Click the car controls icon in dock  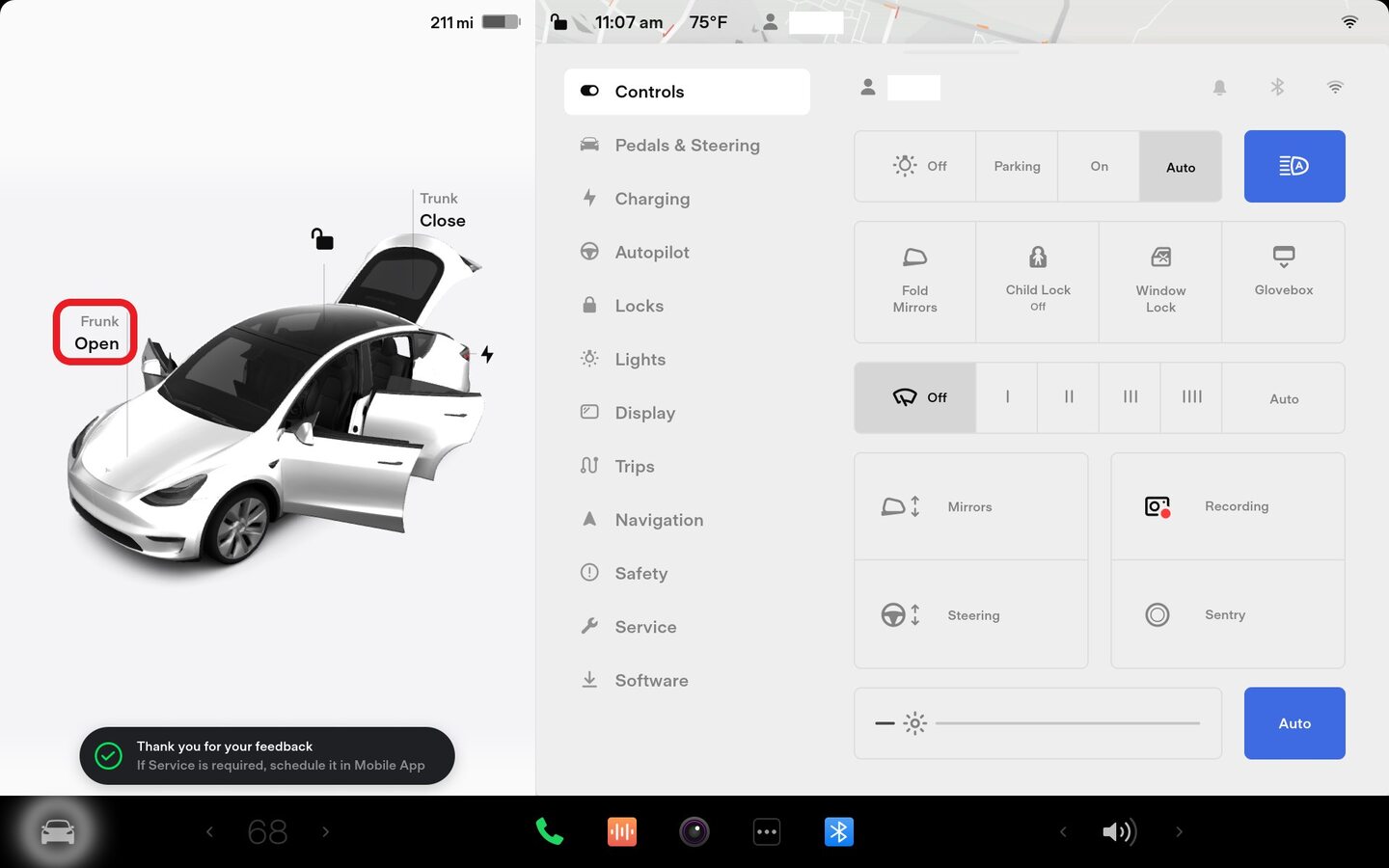coord(57,831)
